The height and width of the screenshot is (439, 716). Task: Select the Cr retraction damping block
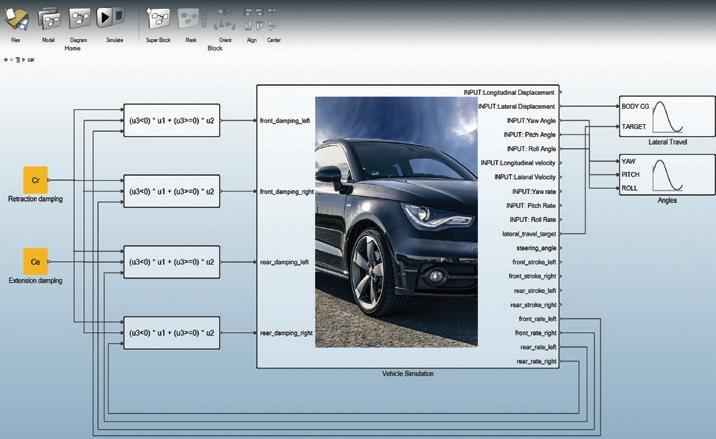tap(36, 180)
